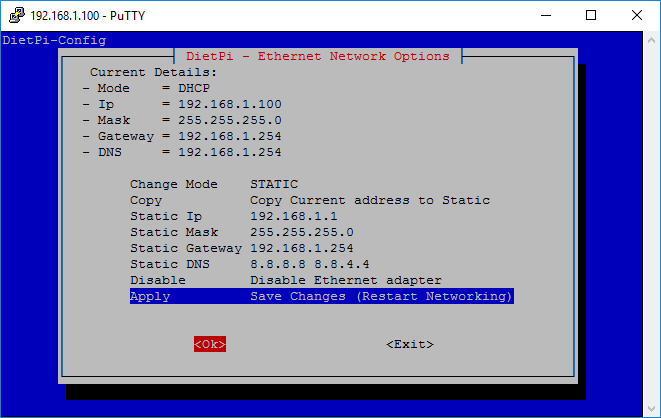Select Apply Save Changes entry
The width and height of the screenshot is (661, 418).
[x=322, y=296]
